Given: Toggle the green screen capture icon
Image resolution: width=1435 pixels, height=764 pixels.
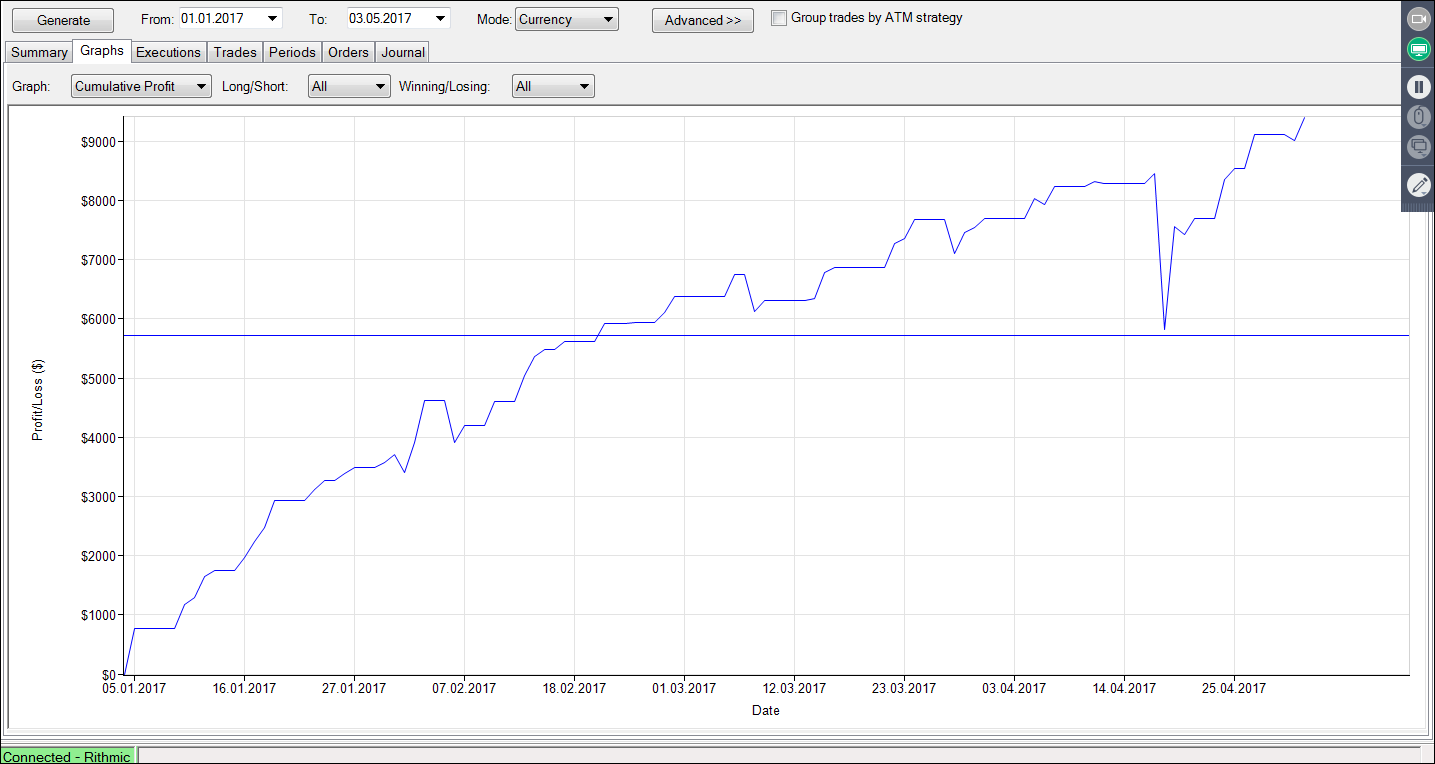Looking at the screenshot, I should coord(1418,49).
